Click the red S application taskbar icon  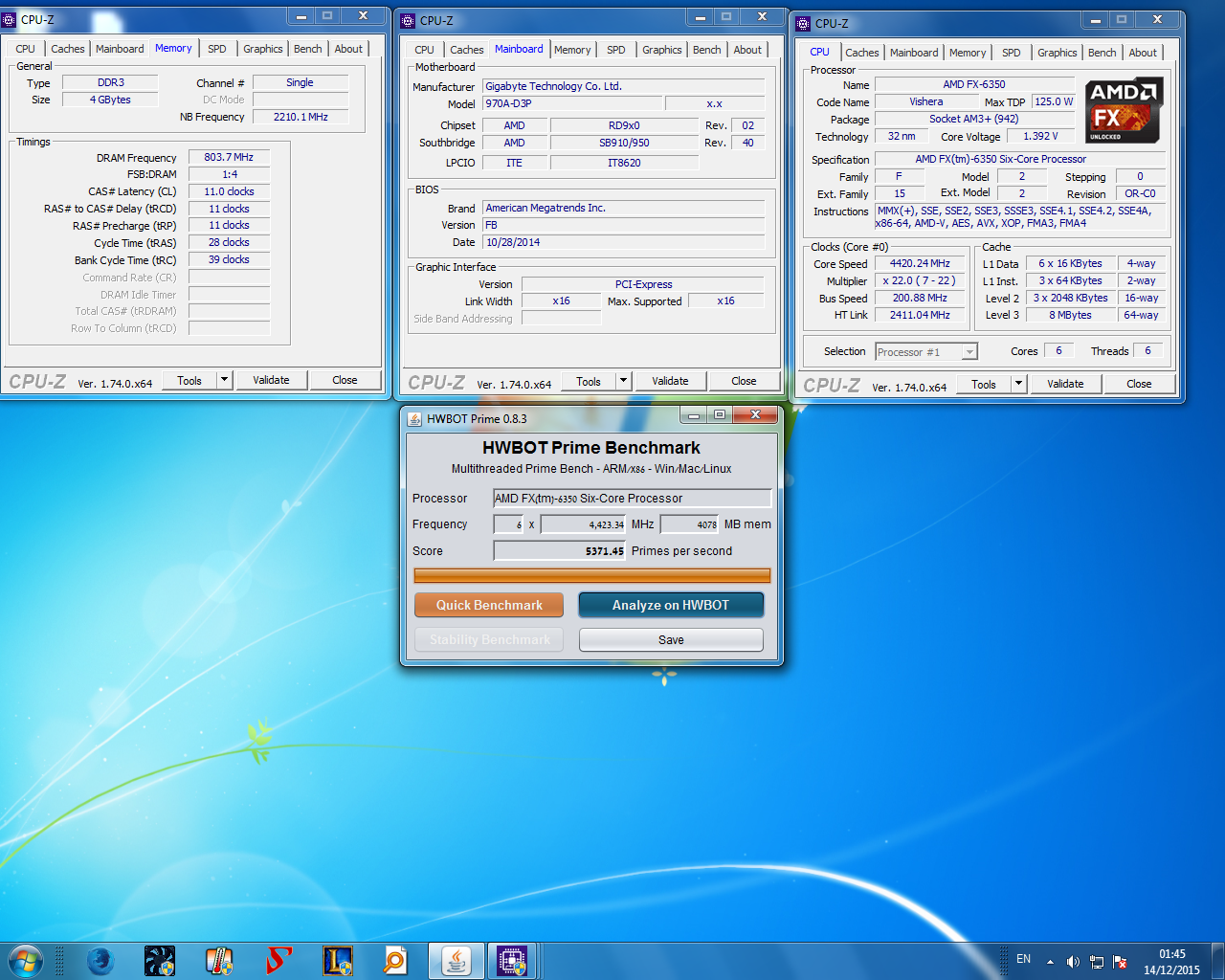point(278,960)
